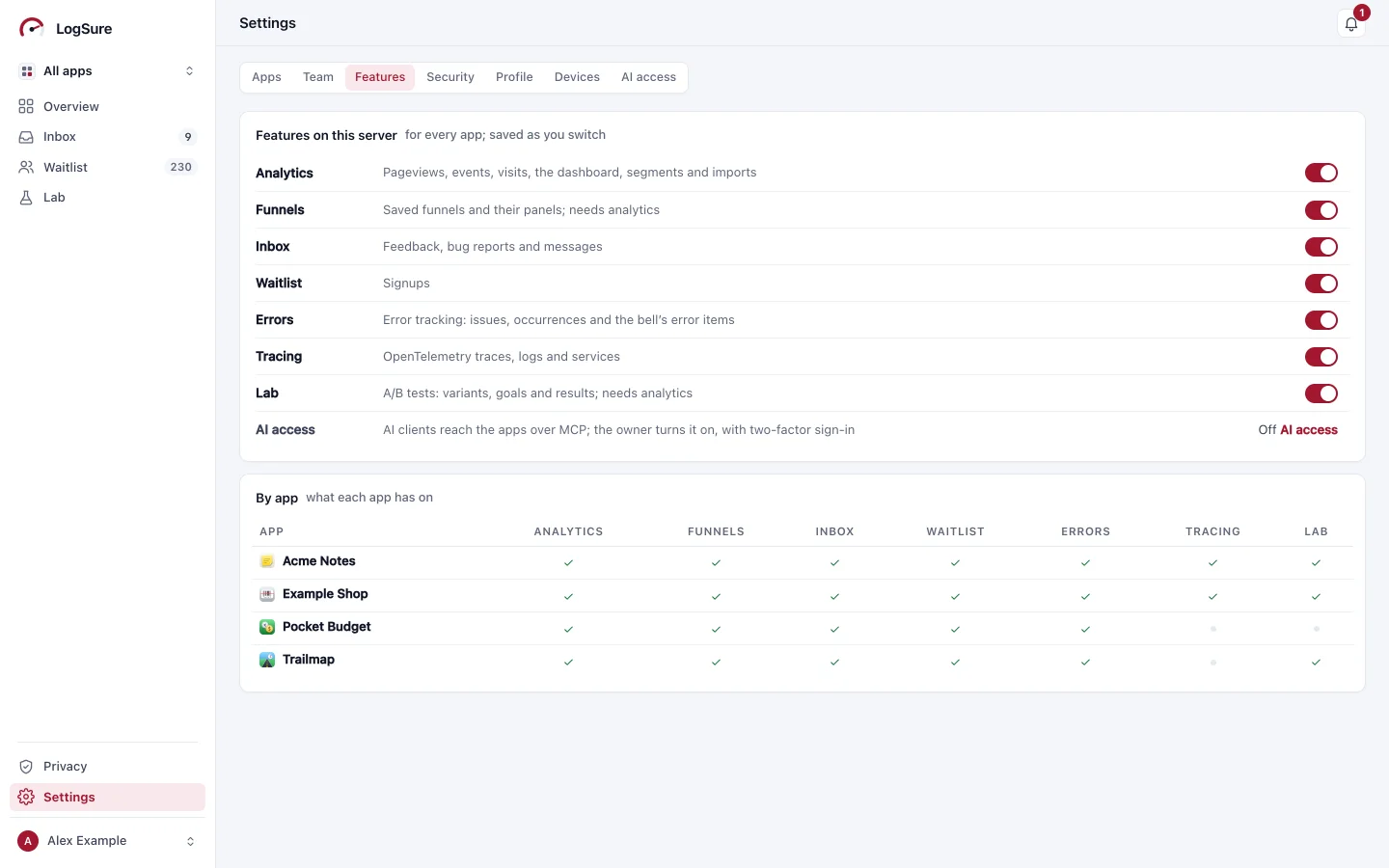1389x868 pixels.
Task: Open Overview in the sidebar
Action: (107, 106)
